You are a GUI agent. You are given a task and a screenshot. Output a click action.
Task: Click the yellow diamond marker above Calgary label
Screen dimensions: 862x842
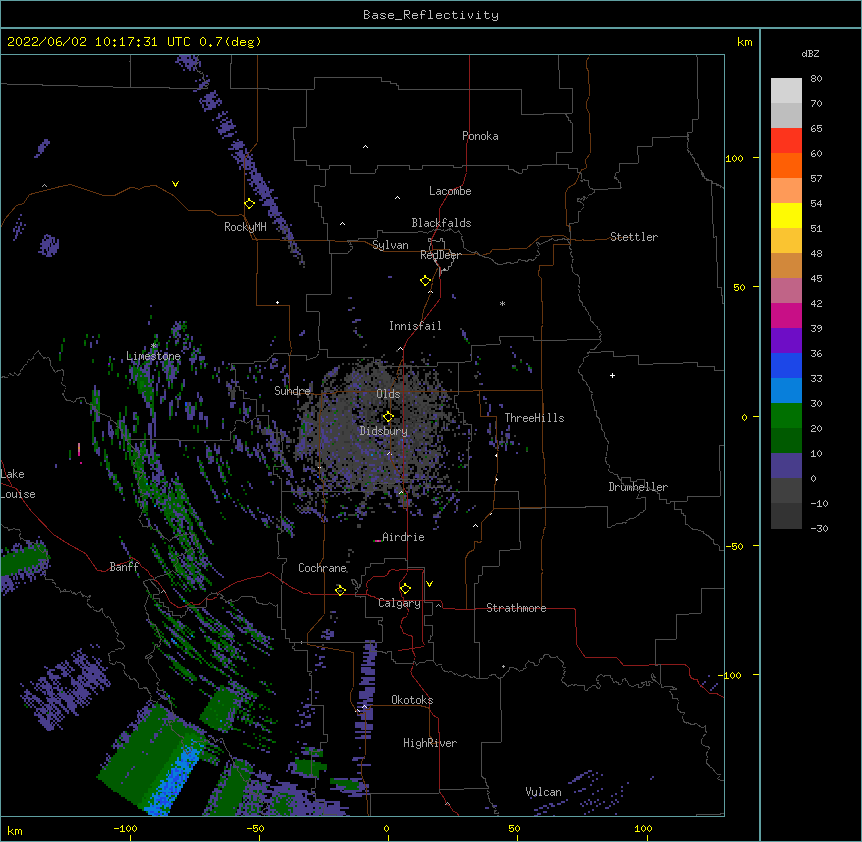[x=405, y=589]
